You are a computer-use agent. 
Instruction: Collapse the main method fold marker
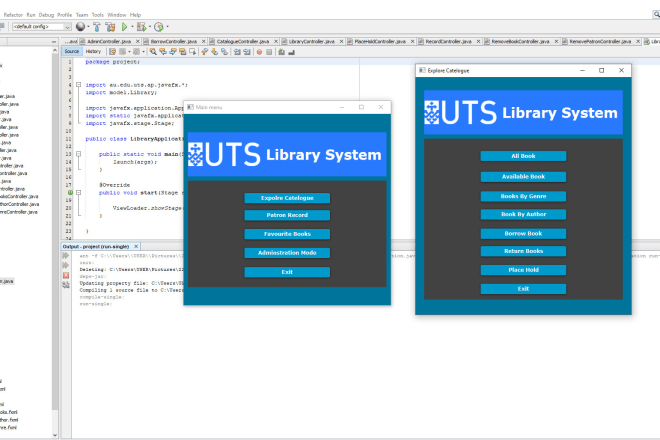point(78,154)
